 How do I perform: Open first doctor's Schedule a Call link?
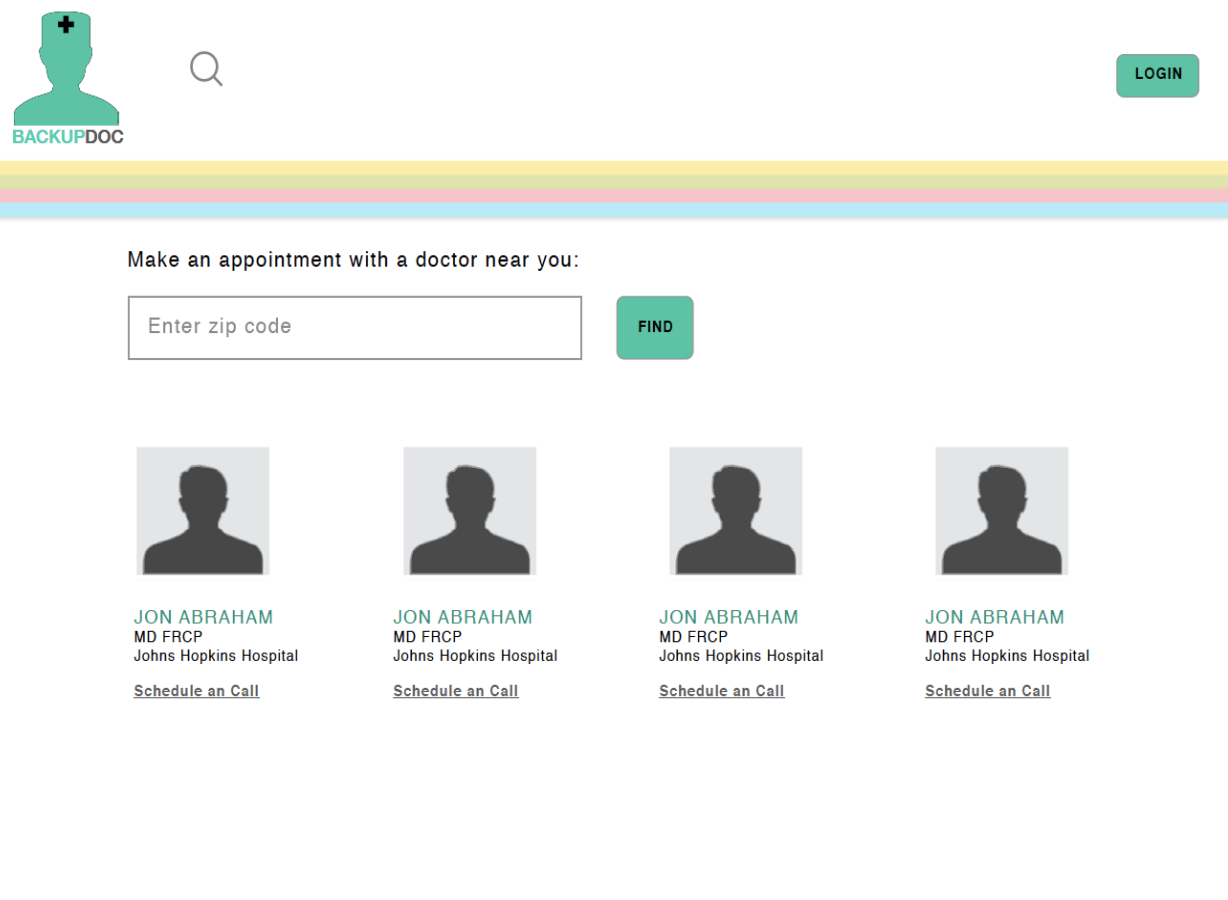[x=197, y=691]
